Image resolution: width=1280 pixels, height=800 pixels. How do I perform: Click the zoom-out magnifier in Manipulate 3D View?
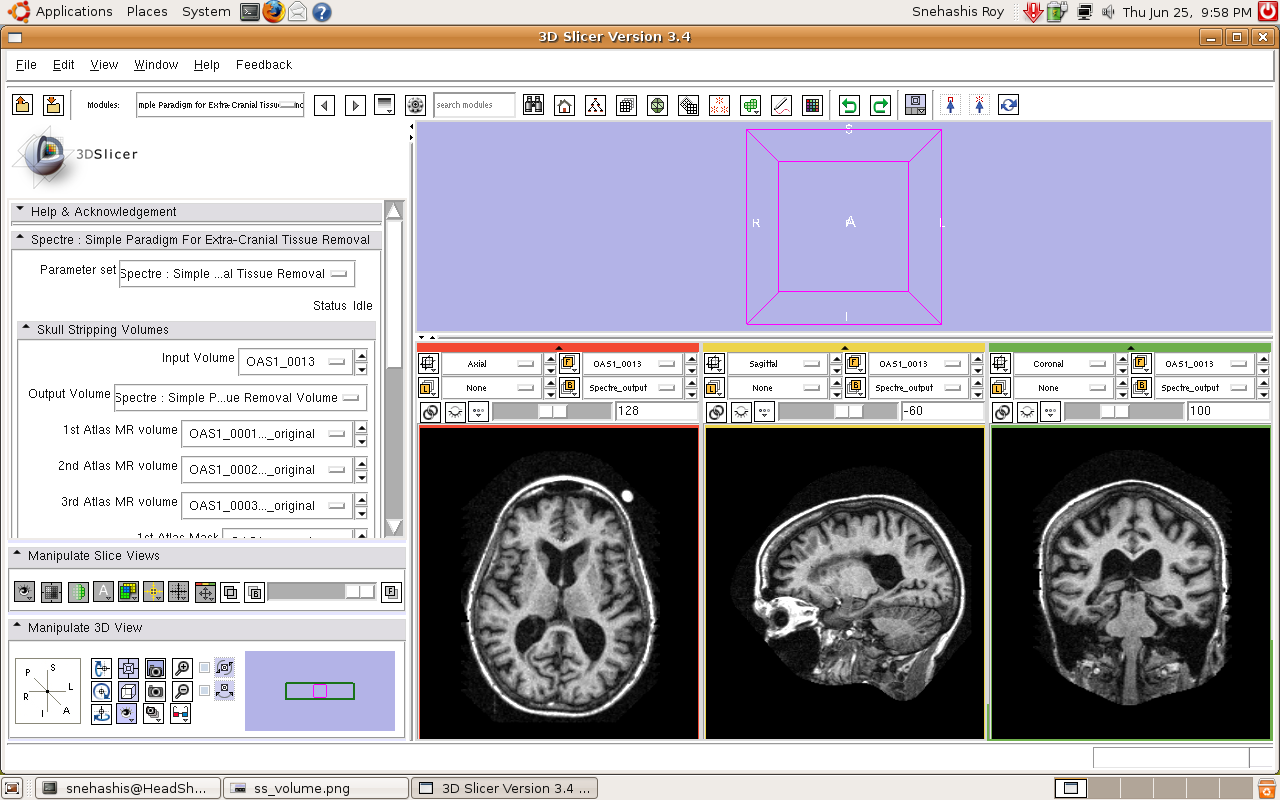tap(182, 691)
